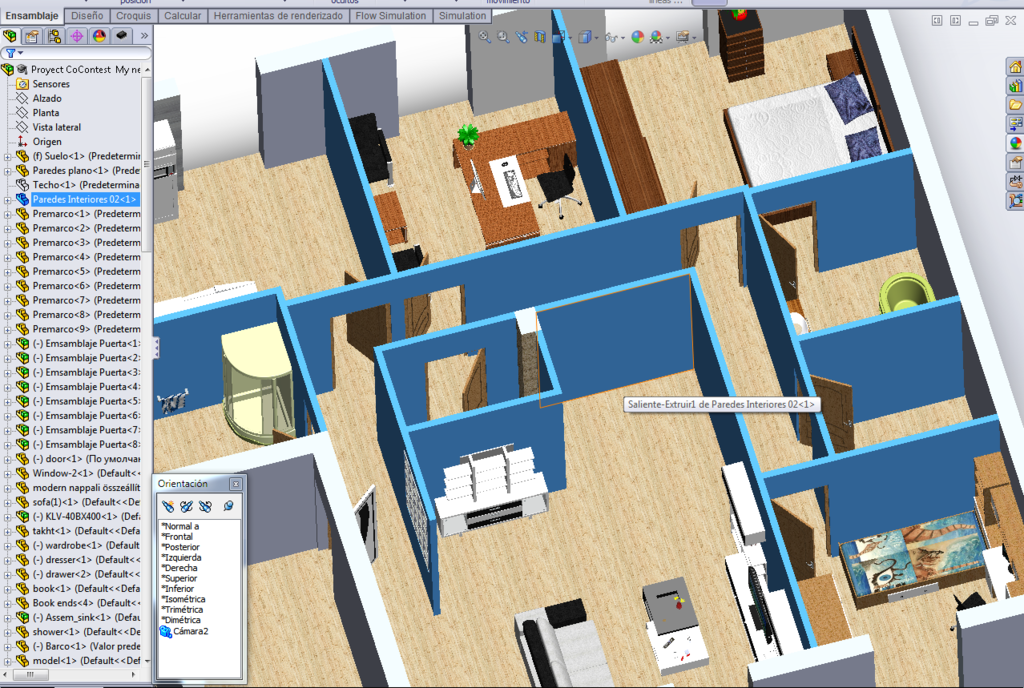Click the Edit Appearance color ball icon
Screen dimensions: 1024x688
pyautogui.click(x=637, y=37)
